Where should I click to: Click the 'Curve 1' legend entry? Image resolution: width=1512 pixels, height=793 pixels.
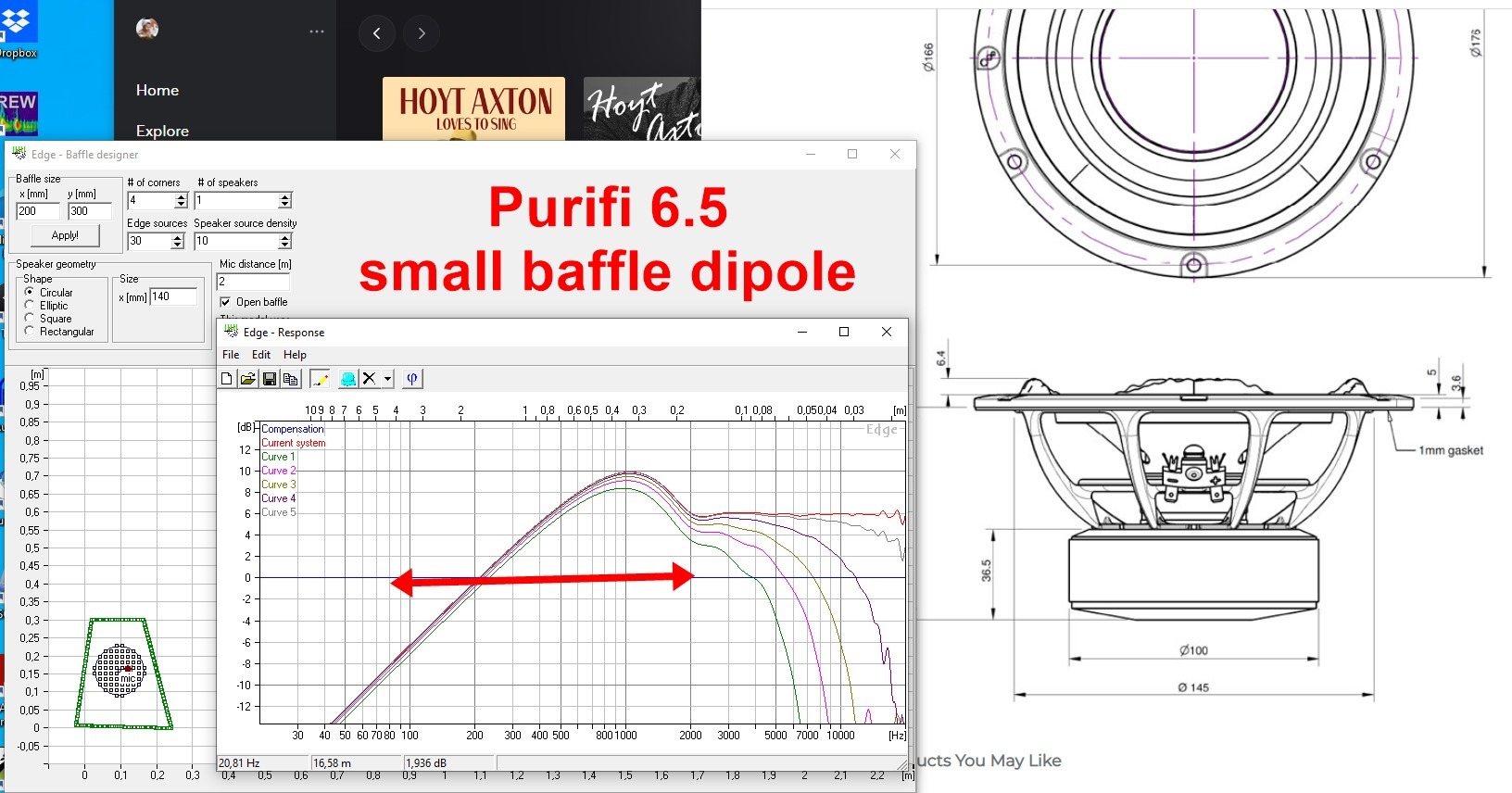point(278,457)
